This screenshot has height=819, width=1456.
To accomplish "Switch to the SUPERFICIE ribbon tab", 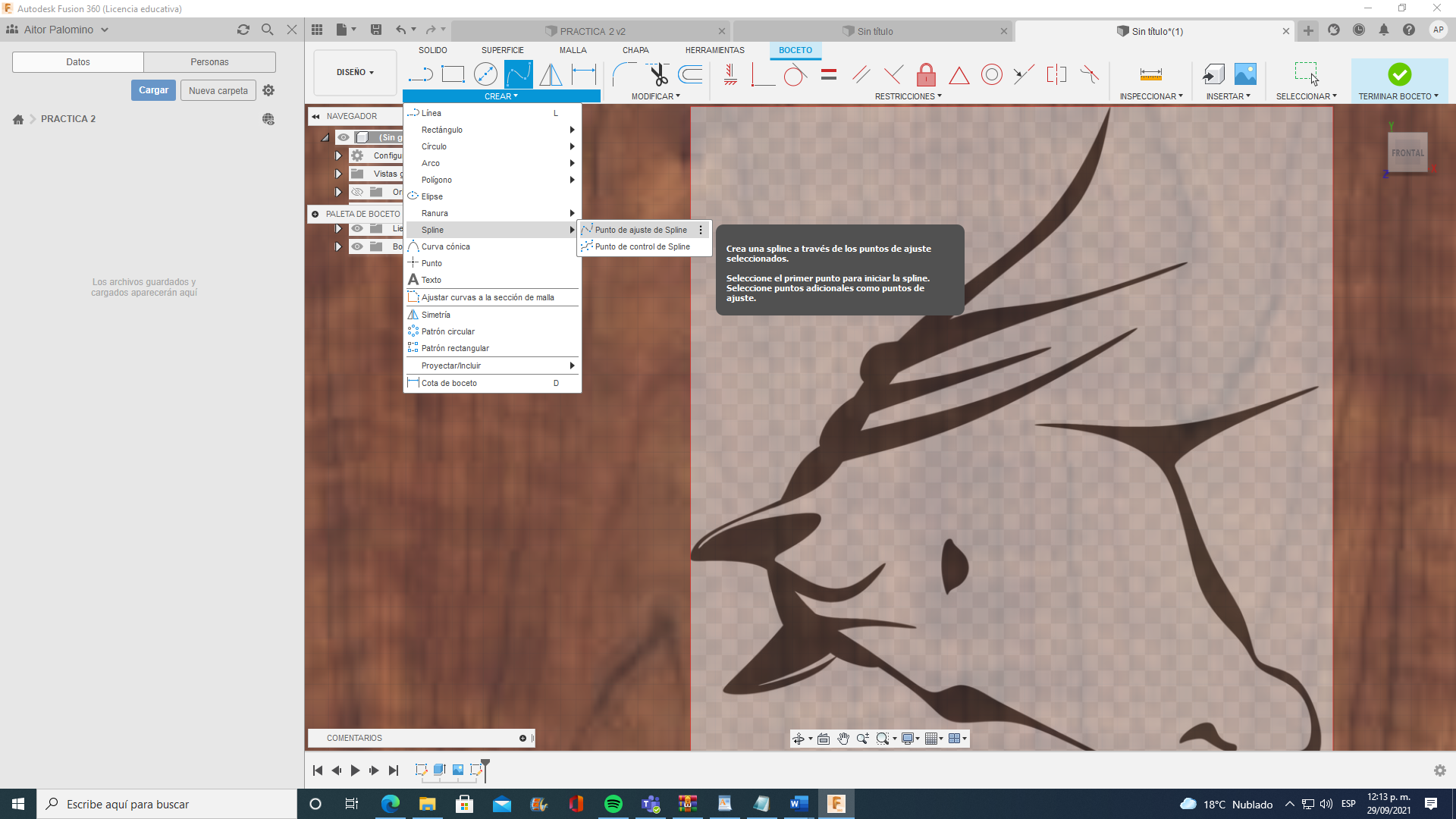I will click(503, 50).
